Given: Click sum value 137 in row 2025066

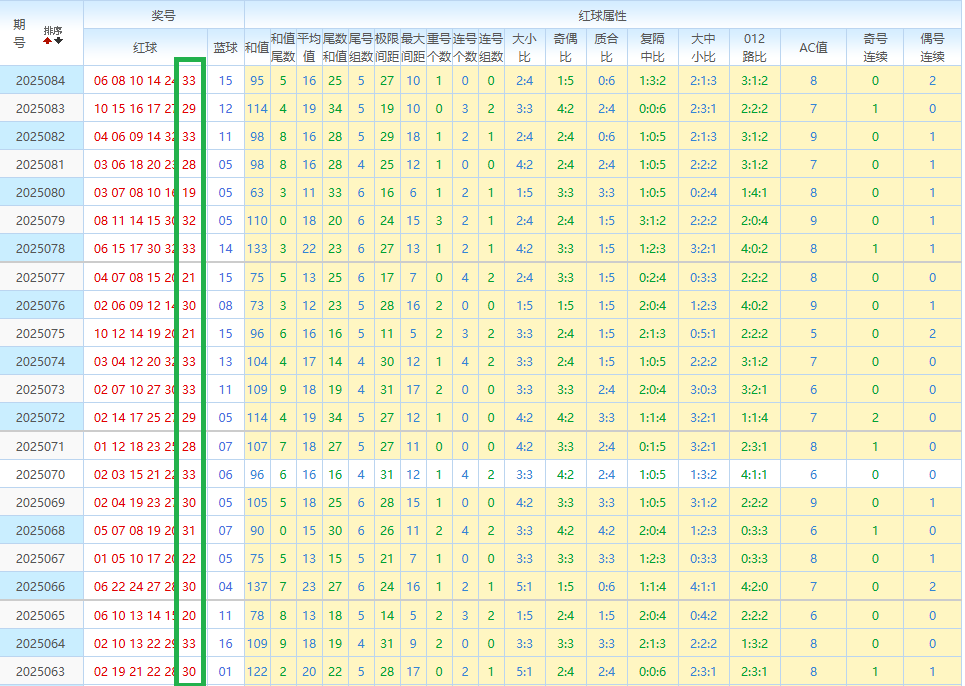Looking at the screenshot, I should [257, 587].
